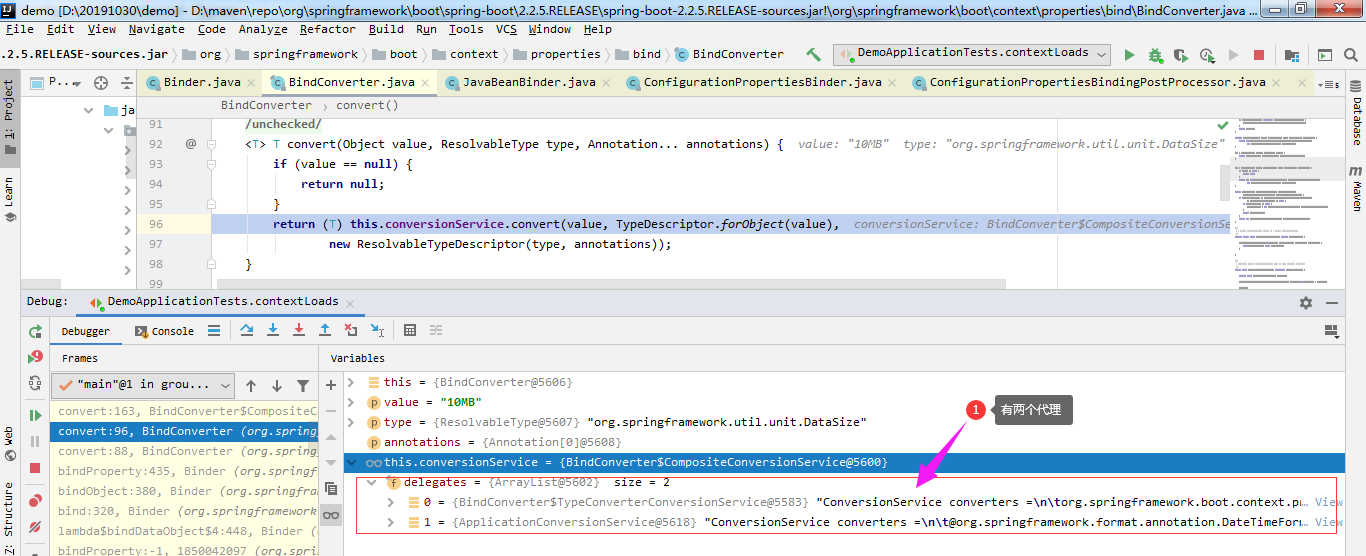Image resolution: width=1366 pixels, height=556 pixels.
Task: Collapse this.conversionService node
Action: coord(350,462)
